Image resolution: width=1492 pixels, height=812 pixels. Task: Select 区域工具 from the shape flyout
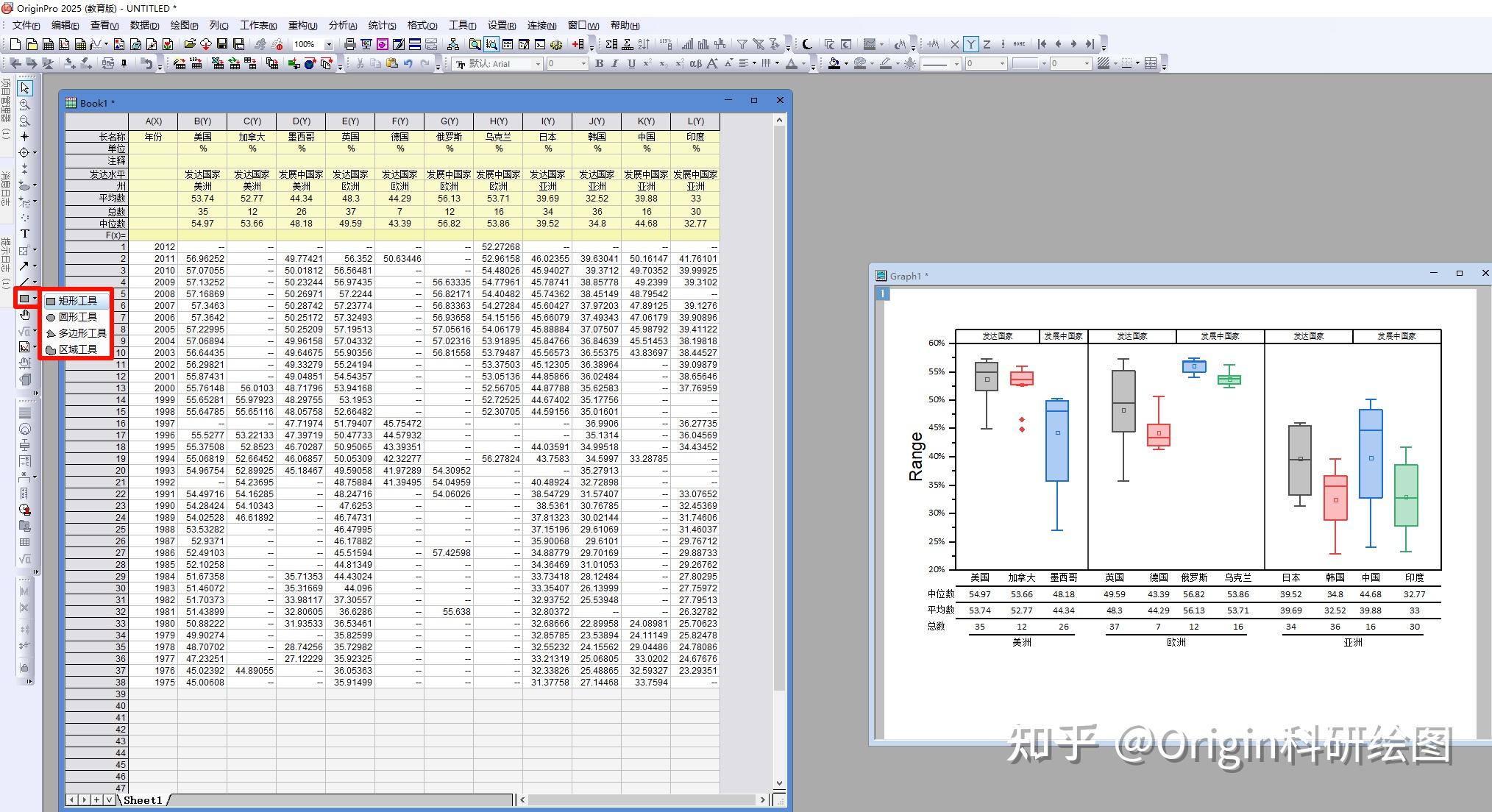point(77,349)
